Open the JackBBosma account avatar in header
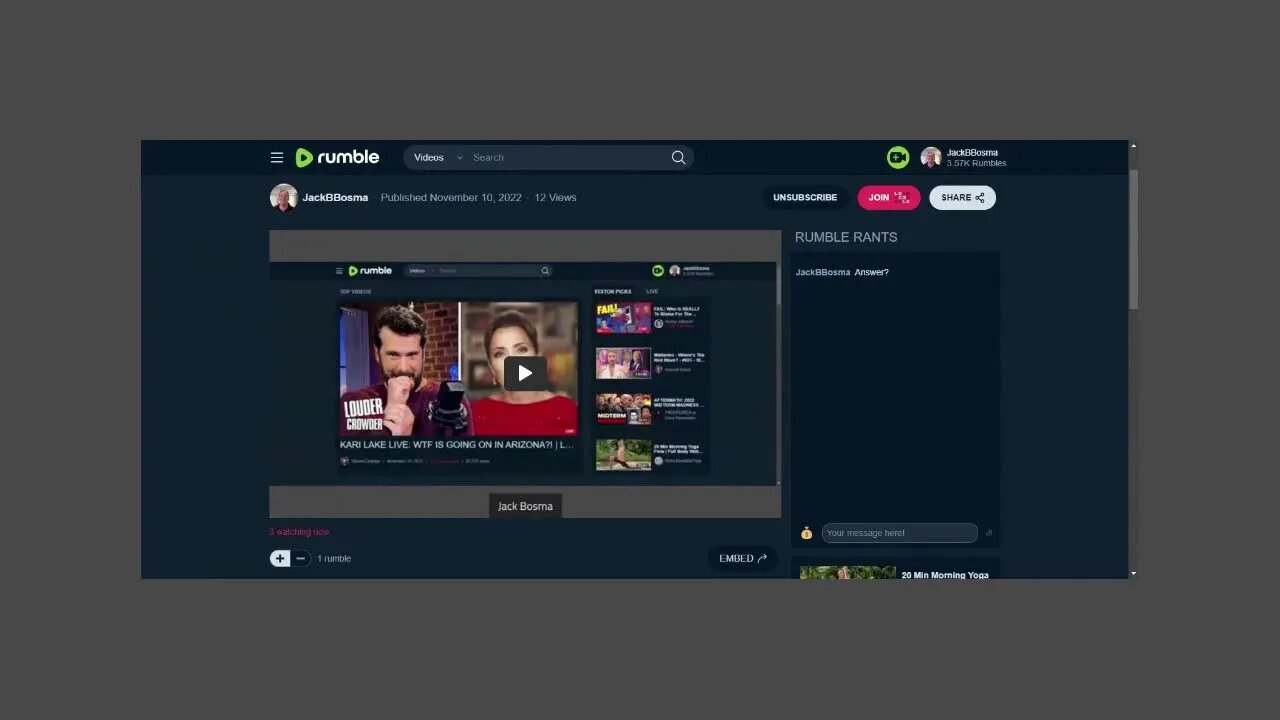The height and width of the screenshot is (720, 1280). 931,157
